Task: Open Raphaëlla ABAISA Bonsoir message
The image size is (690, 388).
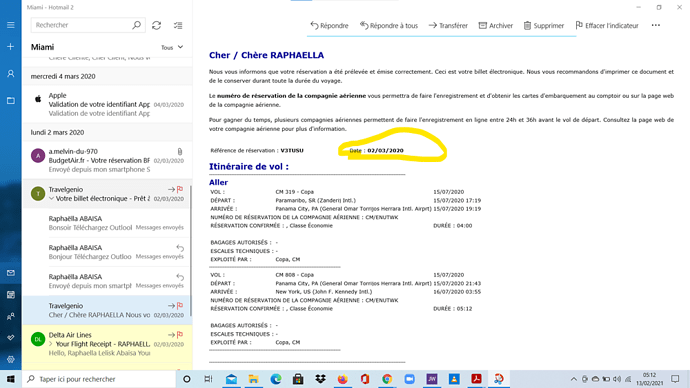Action: point(107,223)
